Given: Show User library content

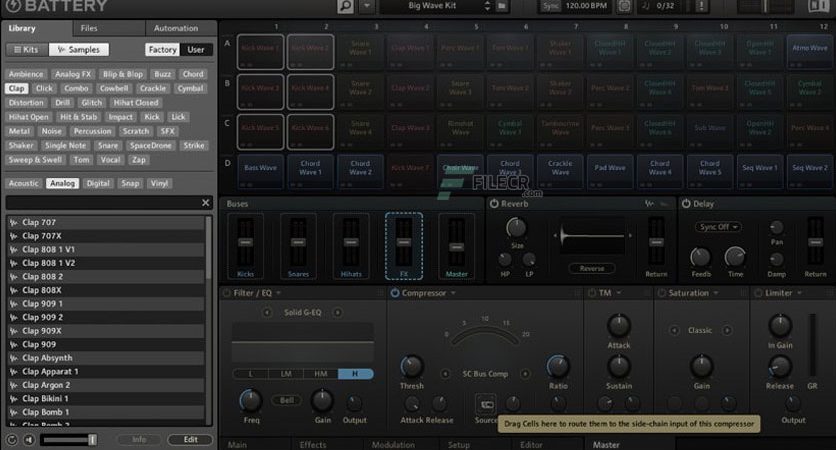Looking at the screenshot, I should [x=196, y=50].
